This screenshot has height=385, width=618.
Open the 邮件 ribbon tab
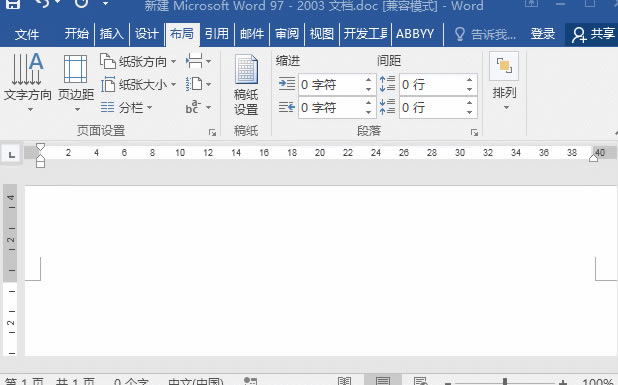point(252,34)
